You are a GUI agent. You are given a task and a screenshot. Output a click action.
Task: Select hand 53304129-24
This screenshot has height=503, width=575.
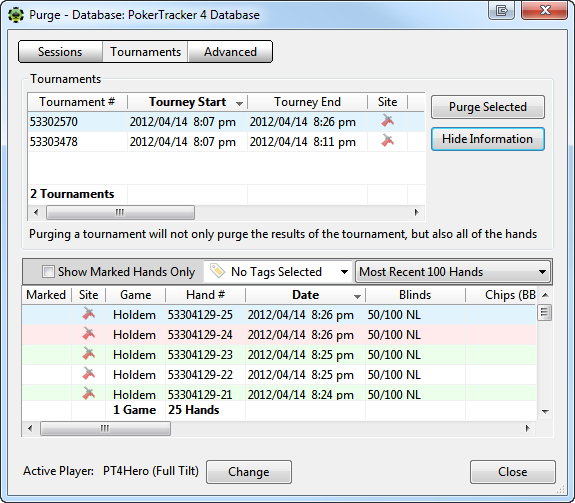pos(200,335)
